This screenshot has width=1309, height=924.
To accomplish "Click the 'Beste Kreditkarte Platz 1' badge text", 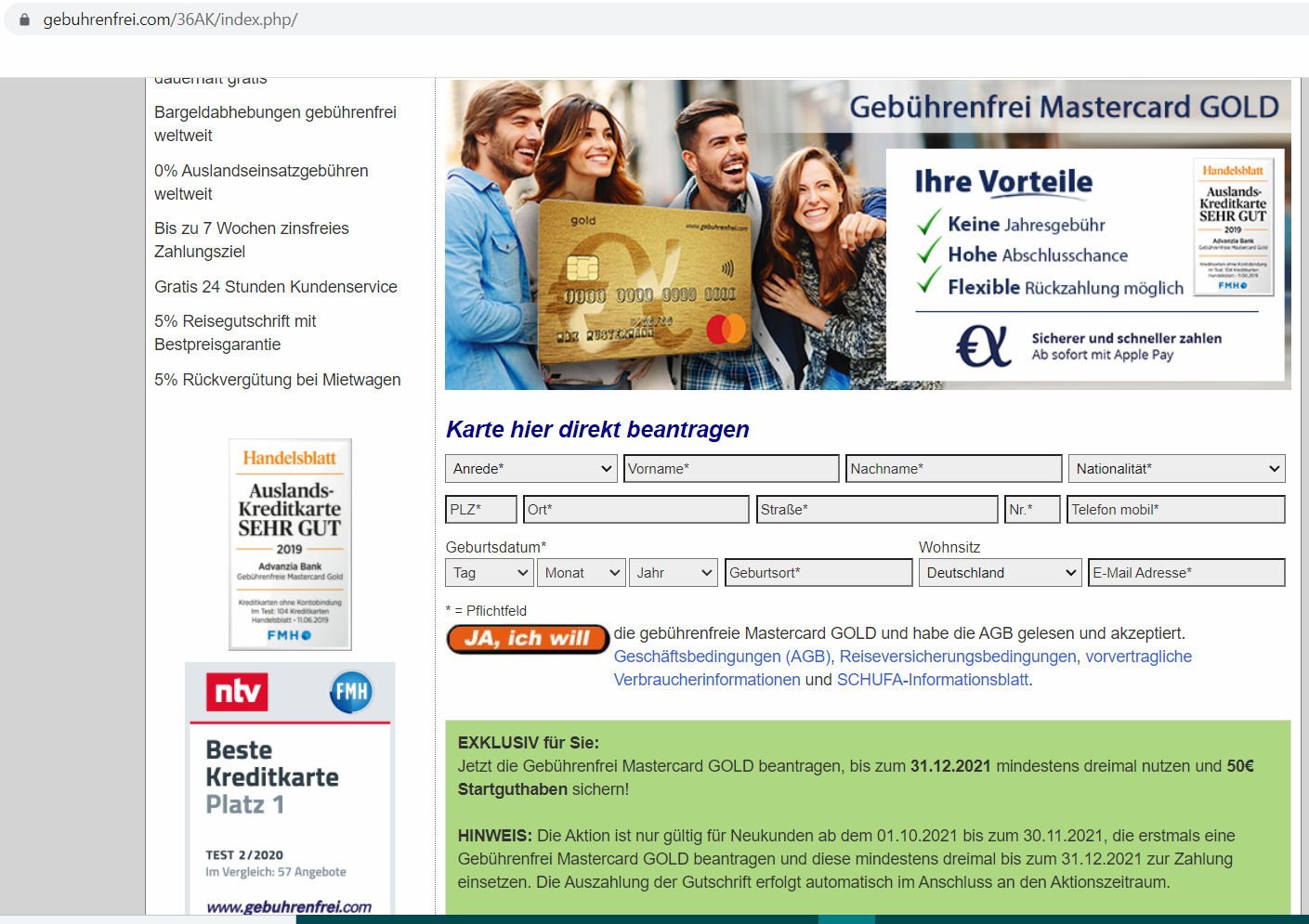I will click(272, 776).
